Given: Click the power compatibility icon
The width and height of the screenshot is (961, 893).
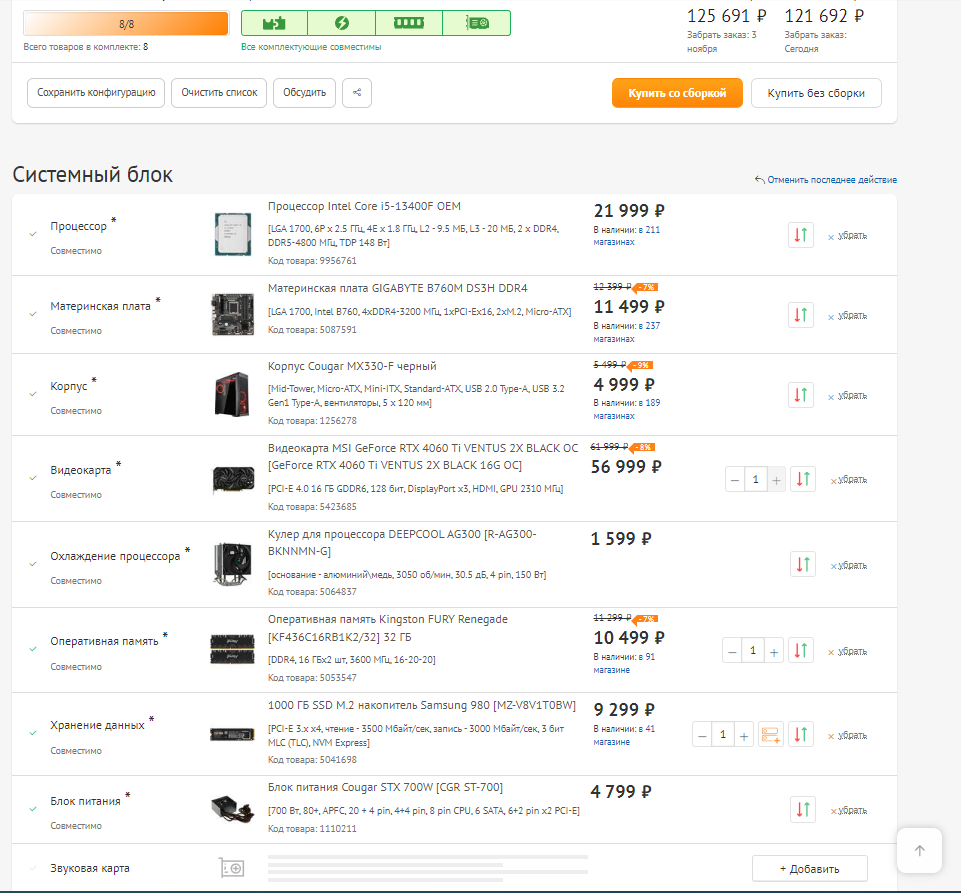Looking at the screenshot, I should click(341, 23).
